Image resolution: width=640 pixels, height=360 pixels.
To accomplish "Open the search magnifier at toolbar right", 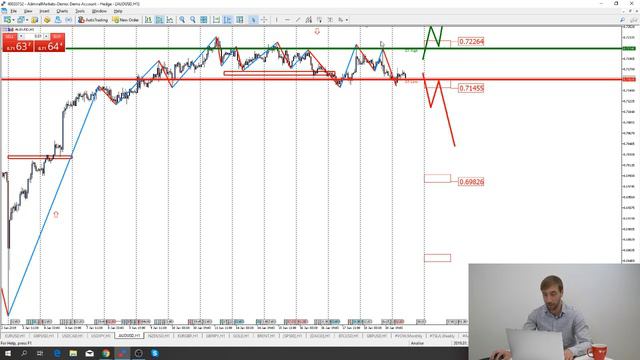I will pyautogui.click(x=622, y=20).
